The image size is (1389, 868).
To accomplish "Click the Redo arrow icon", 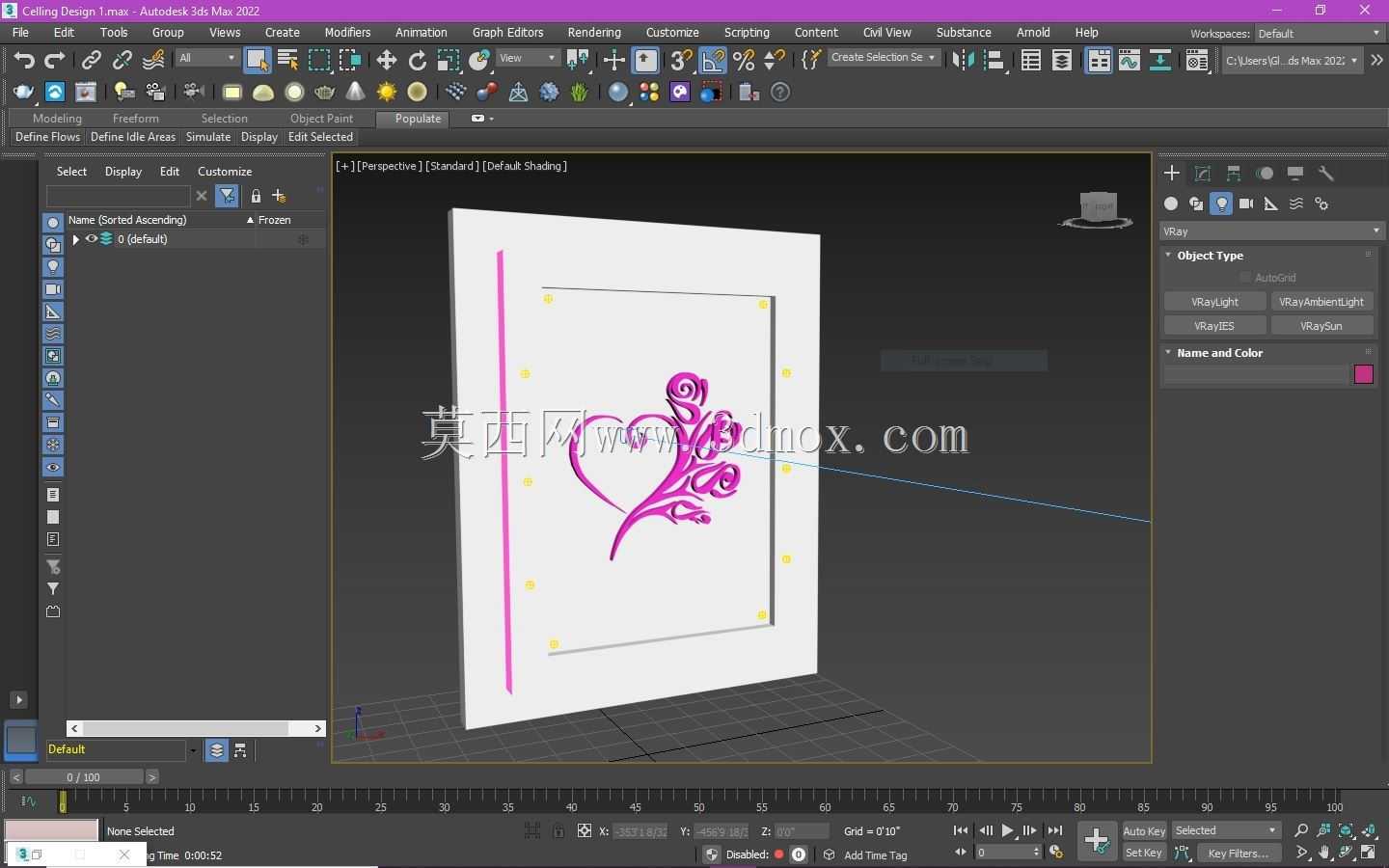I will (55, 60).
